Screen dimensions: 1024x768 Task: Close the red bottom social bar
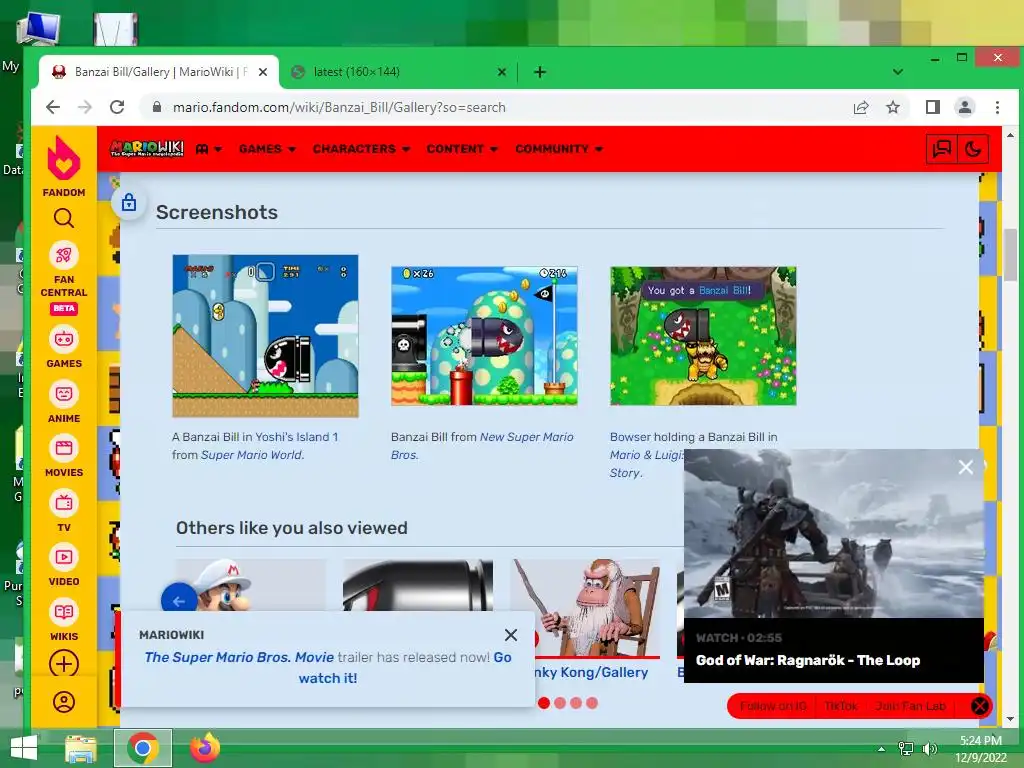[x=979, y=706]
